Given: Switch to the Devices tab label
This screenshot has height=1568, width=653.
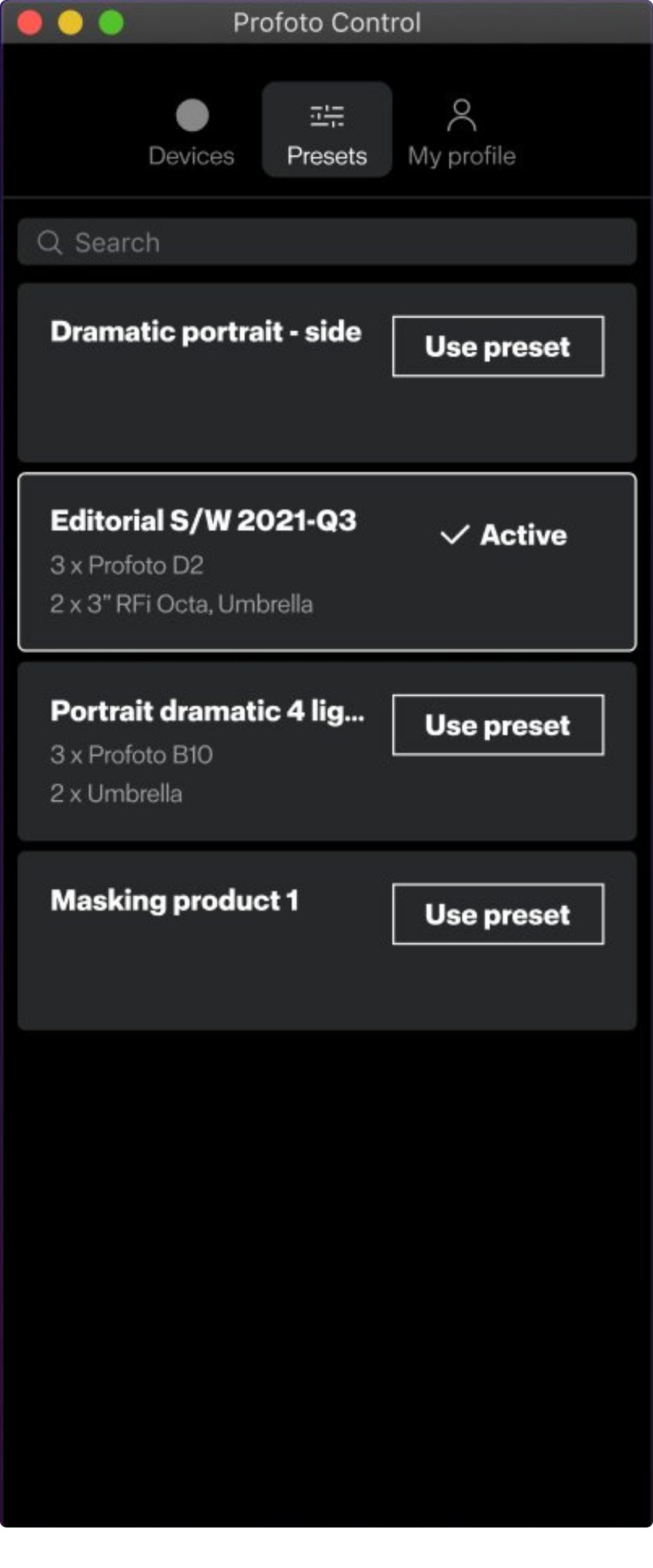Looking at the screenshot, I should (191, 156).
